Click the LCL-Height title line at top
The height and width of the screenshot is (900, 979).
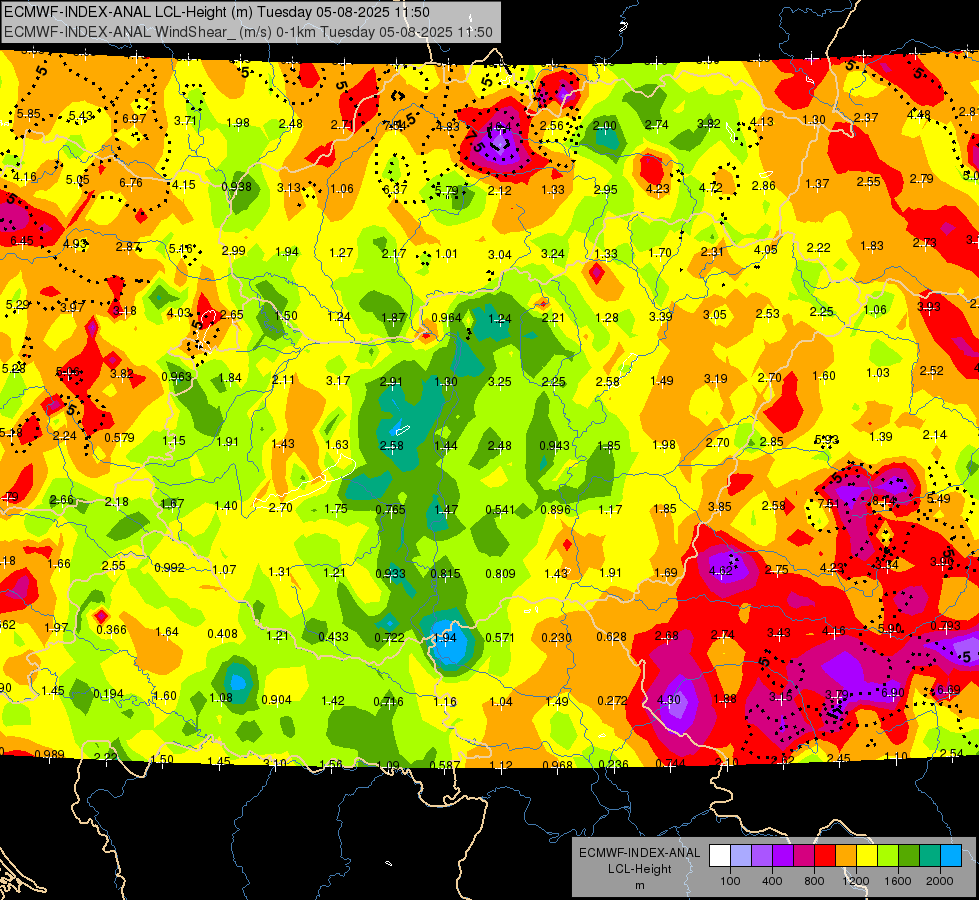click(217, 12)
